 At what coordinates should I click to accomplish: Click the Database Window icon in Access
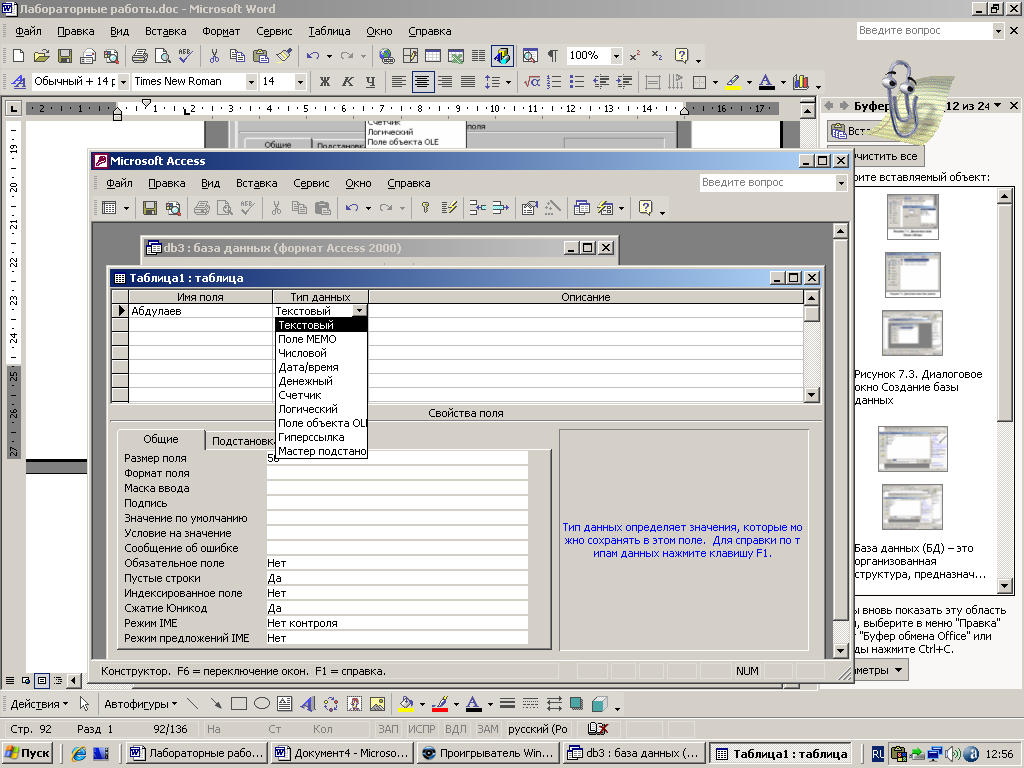[x=581, y=208]
